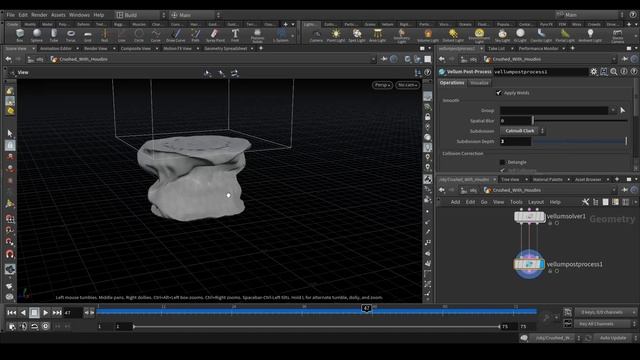Open Auto Update mode dropdown
This screenshot has height=360, width=640.
pyautogui.click(x=616, y=338)
